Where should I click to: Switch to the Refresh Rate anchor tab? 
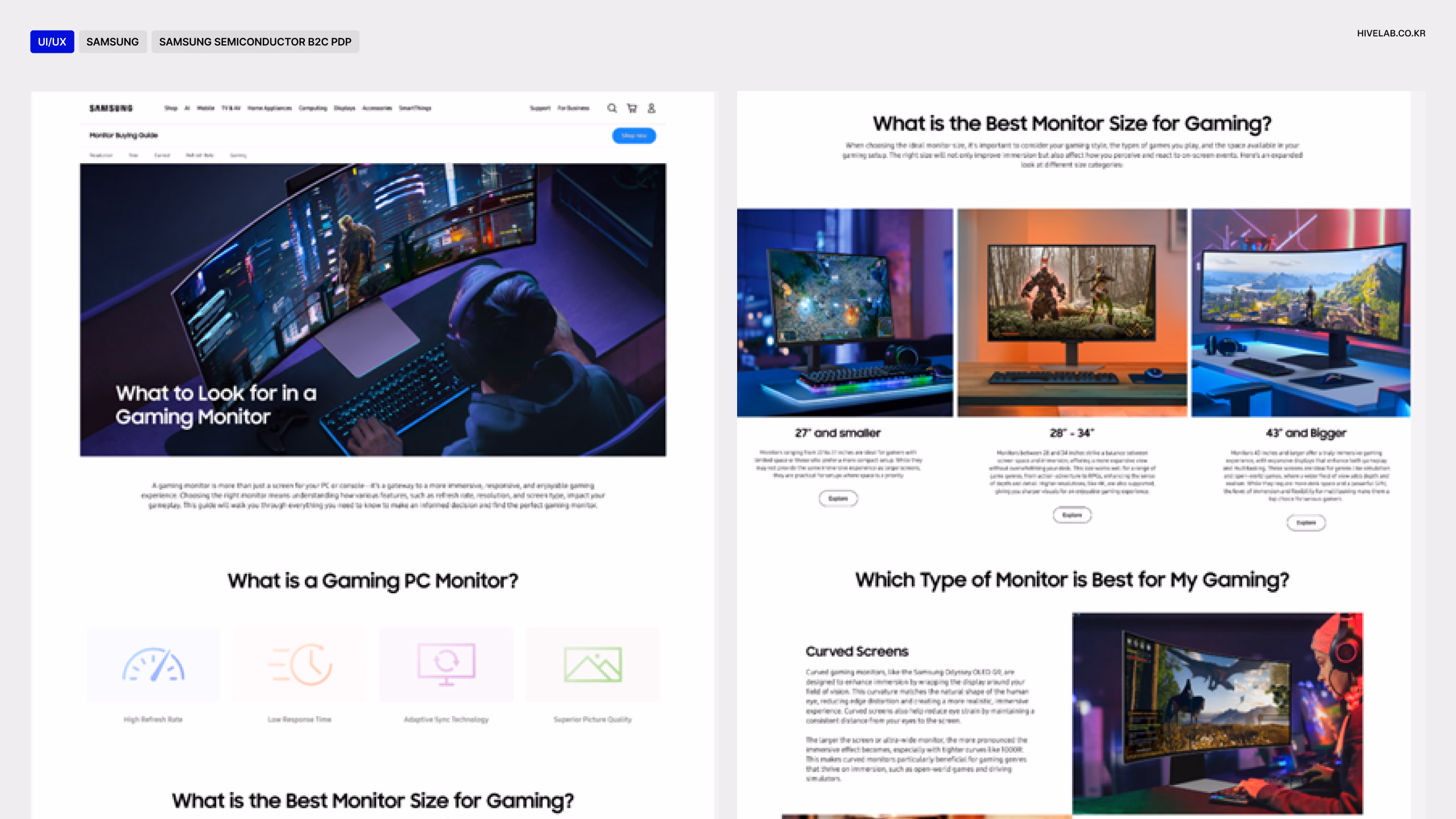(x=200, y=155)
